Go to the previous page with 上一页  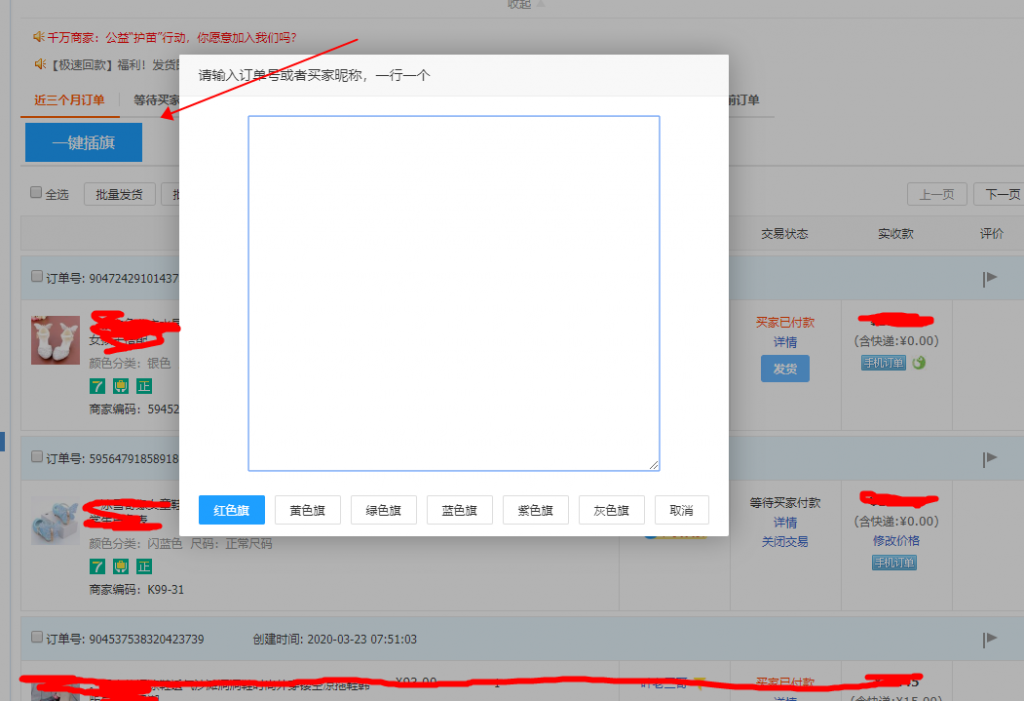click(937, 195)
